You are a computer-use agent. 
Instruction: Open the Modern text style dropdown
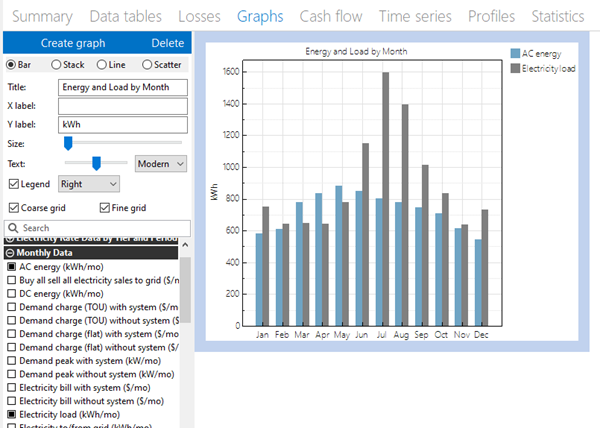pos(161,163)
